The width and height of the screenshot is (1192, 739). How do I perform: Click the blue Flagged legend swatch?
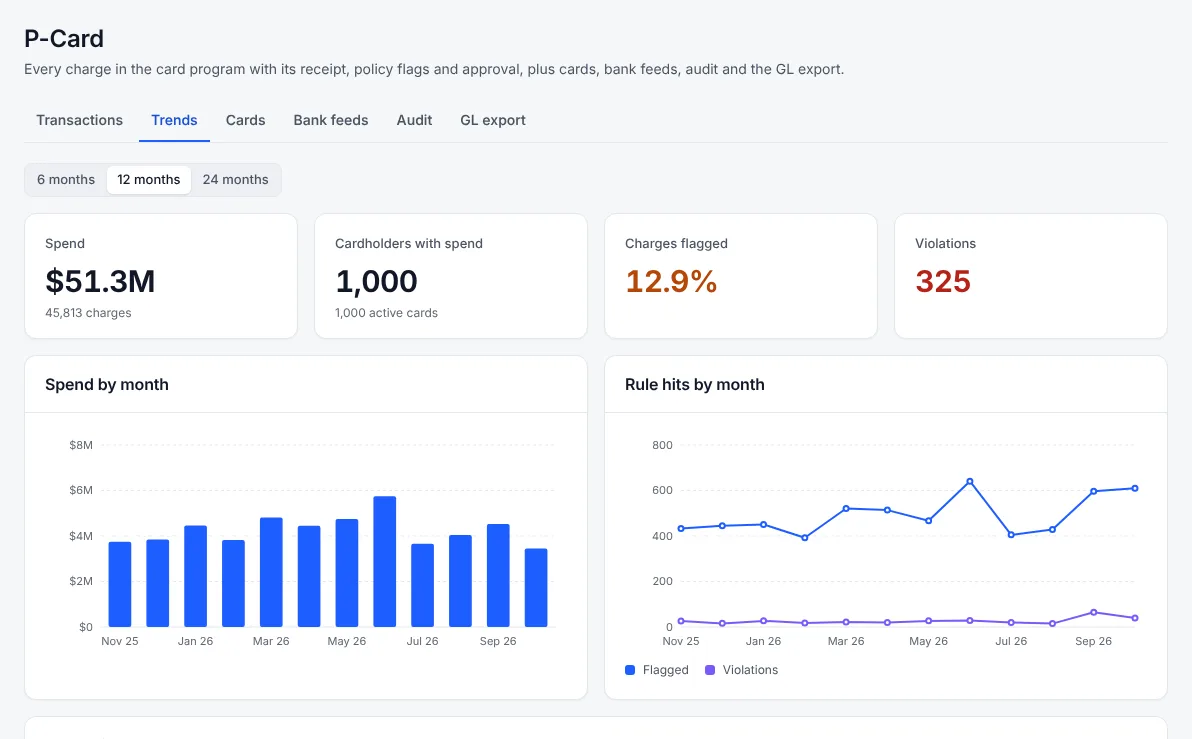pyautogui.click(x=629, y=670)
